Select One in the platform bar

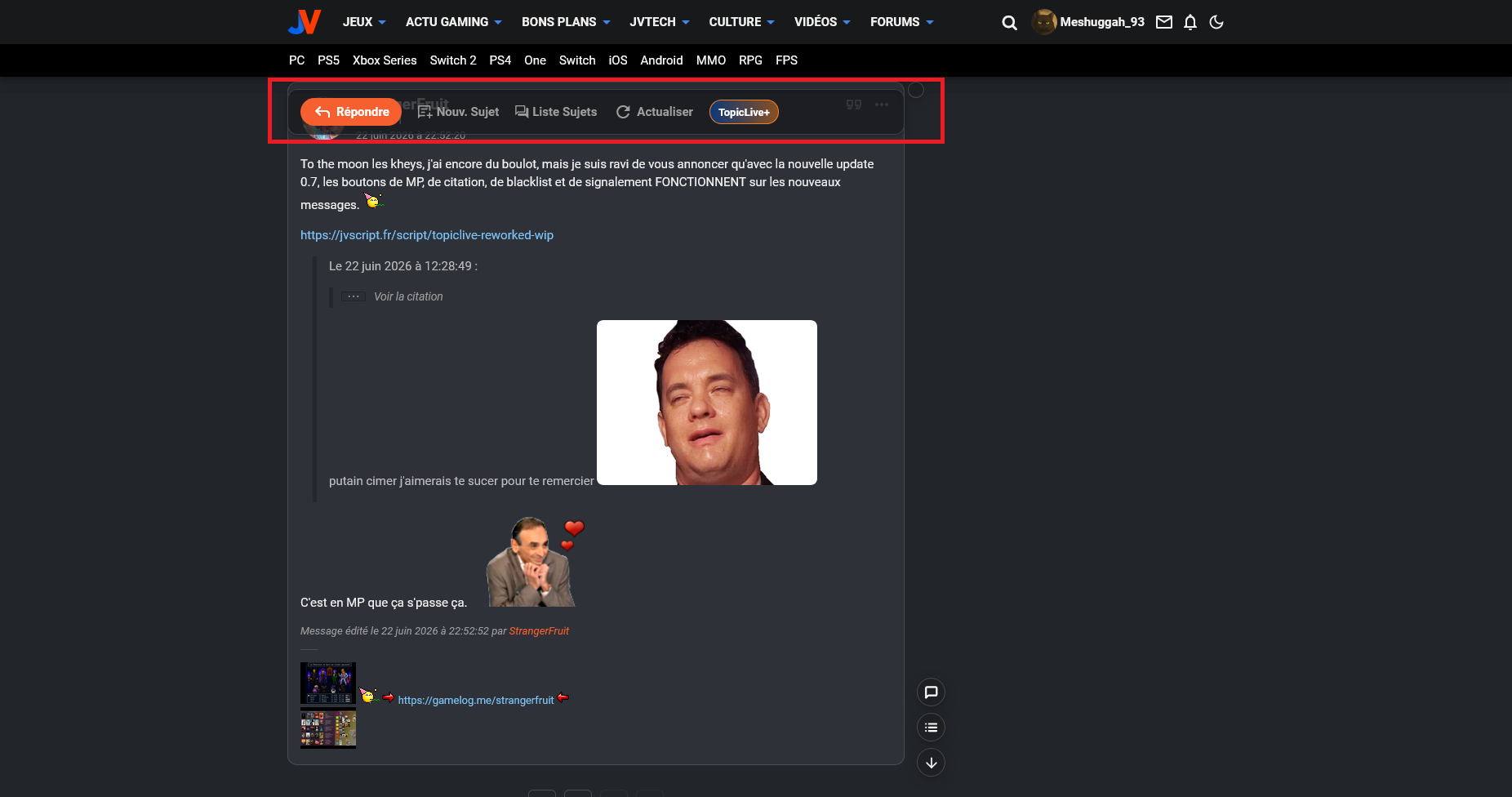coord(535,60)
